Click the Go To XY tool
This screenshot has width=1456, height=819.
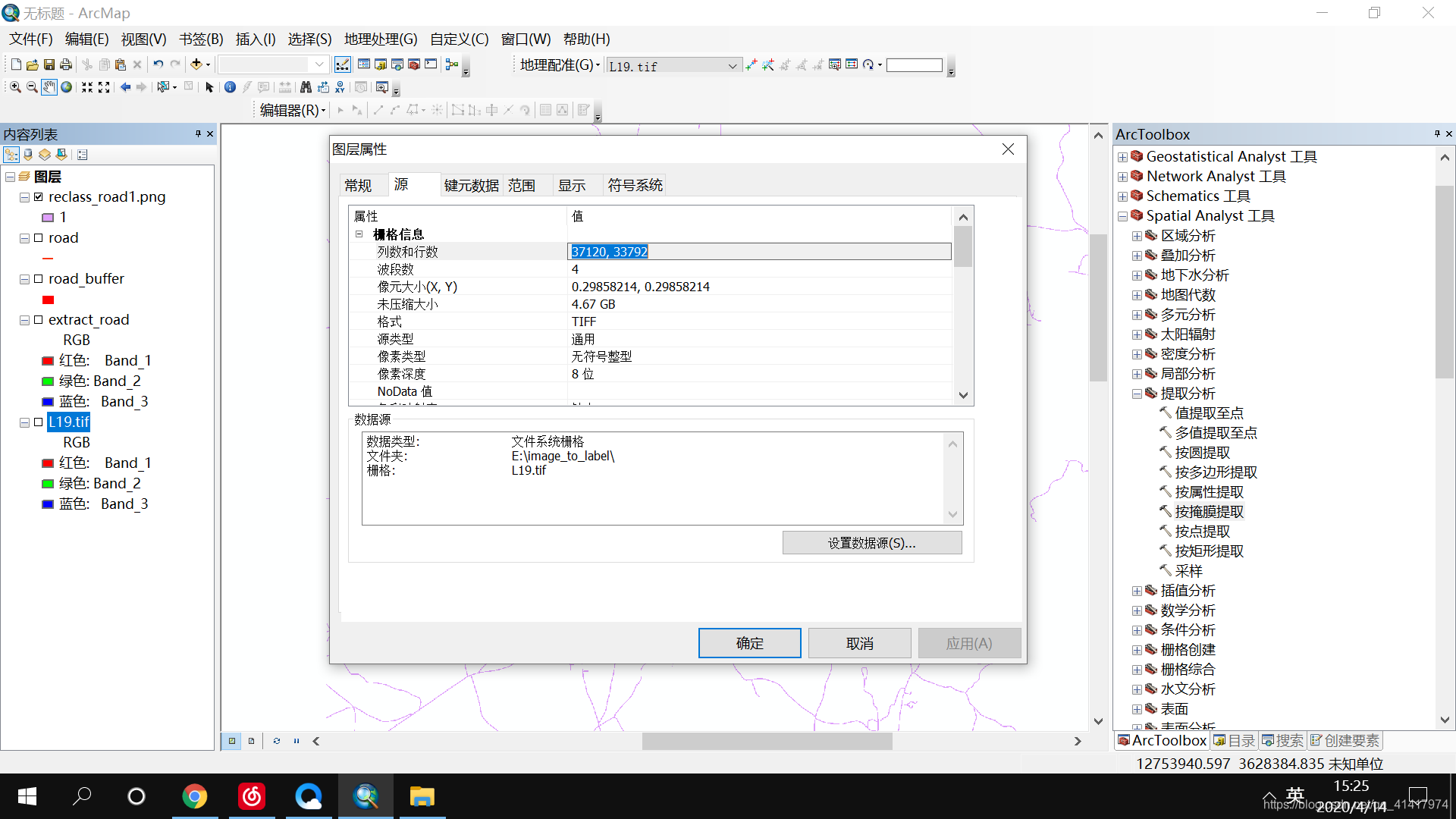click(340, 87)
